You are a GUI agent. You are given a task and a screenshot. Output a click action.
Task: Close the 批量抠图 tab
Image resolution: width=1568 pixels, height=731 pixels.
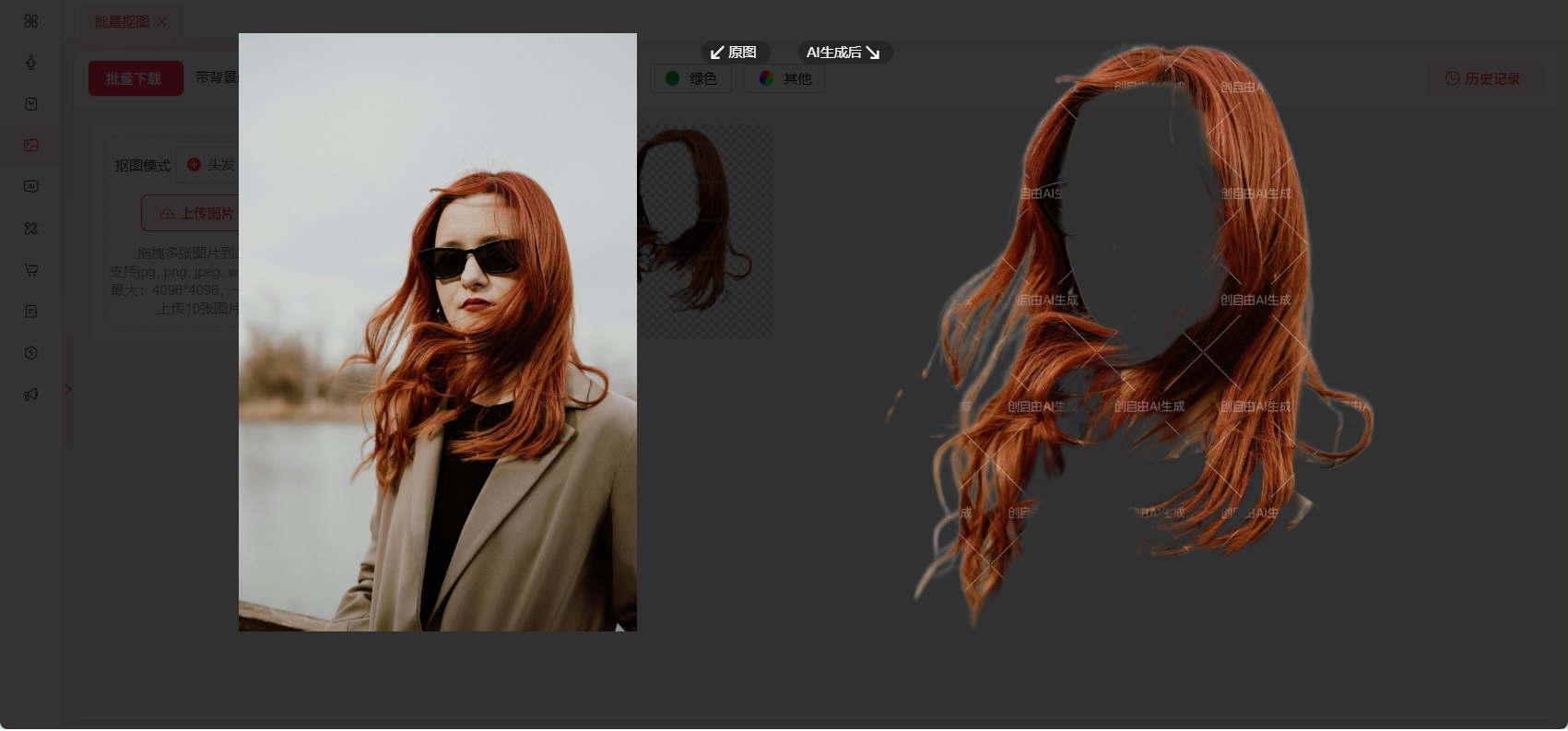click(x=162, y=21)
